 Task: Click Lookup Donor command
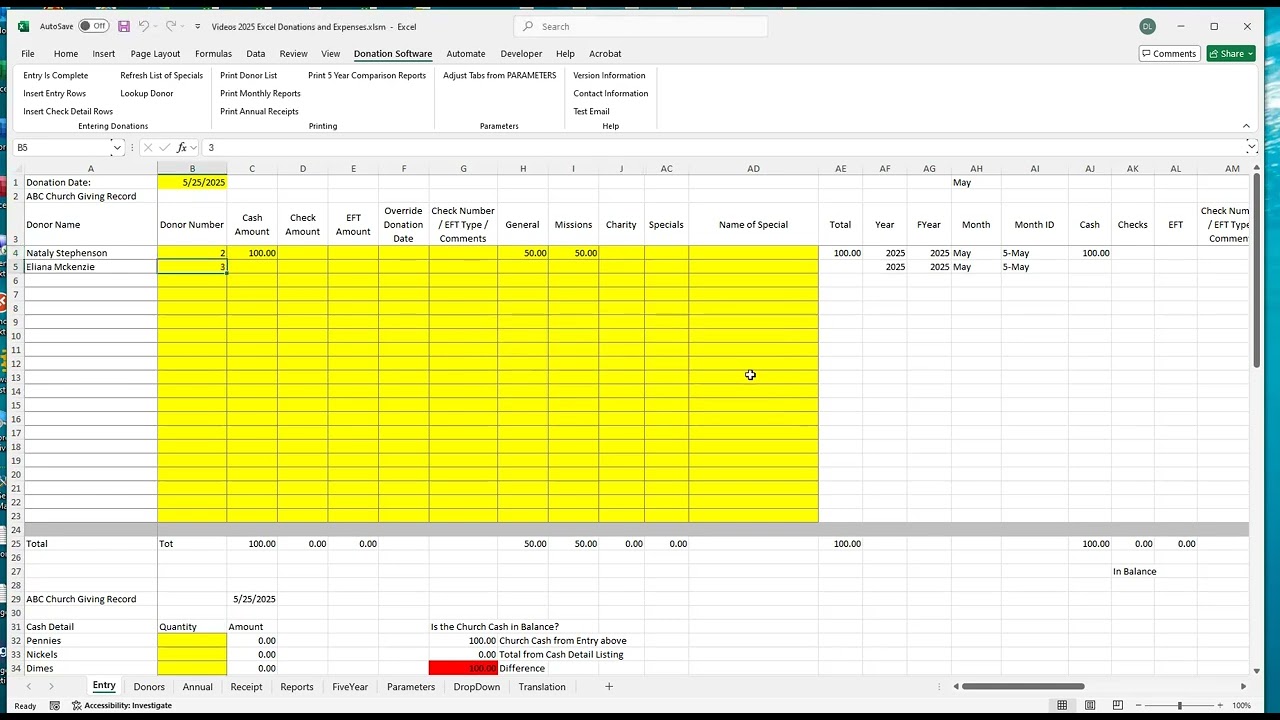click(147, 94)
